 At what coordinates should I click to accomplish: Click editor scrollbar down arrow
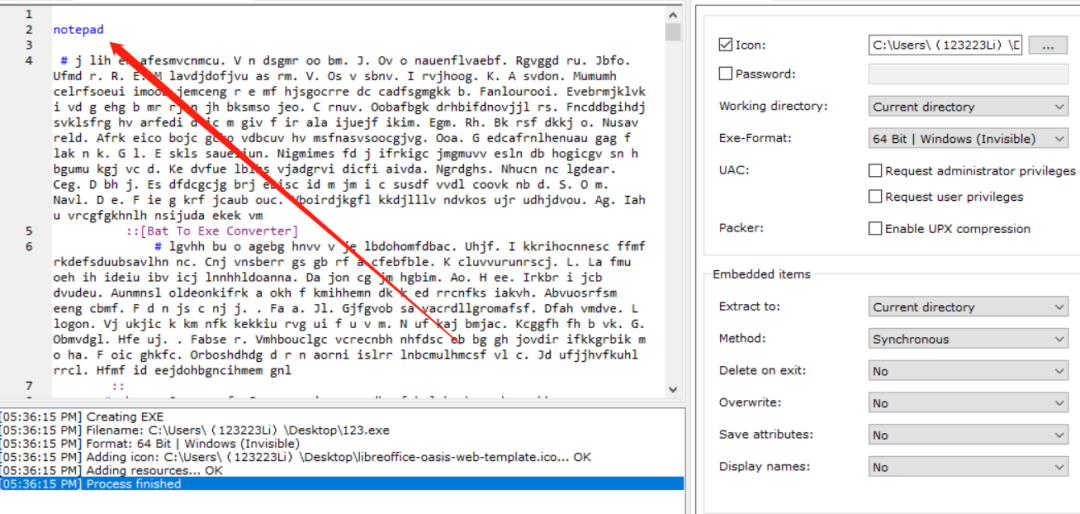(x=673, y=389)
